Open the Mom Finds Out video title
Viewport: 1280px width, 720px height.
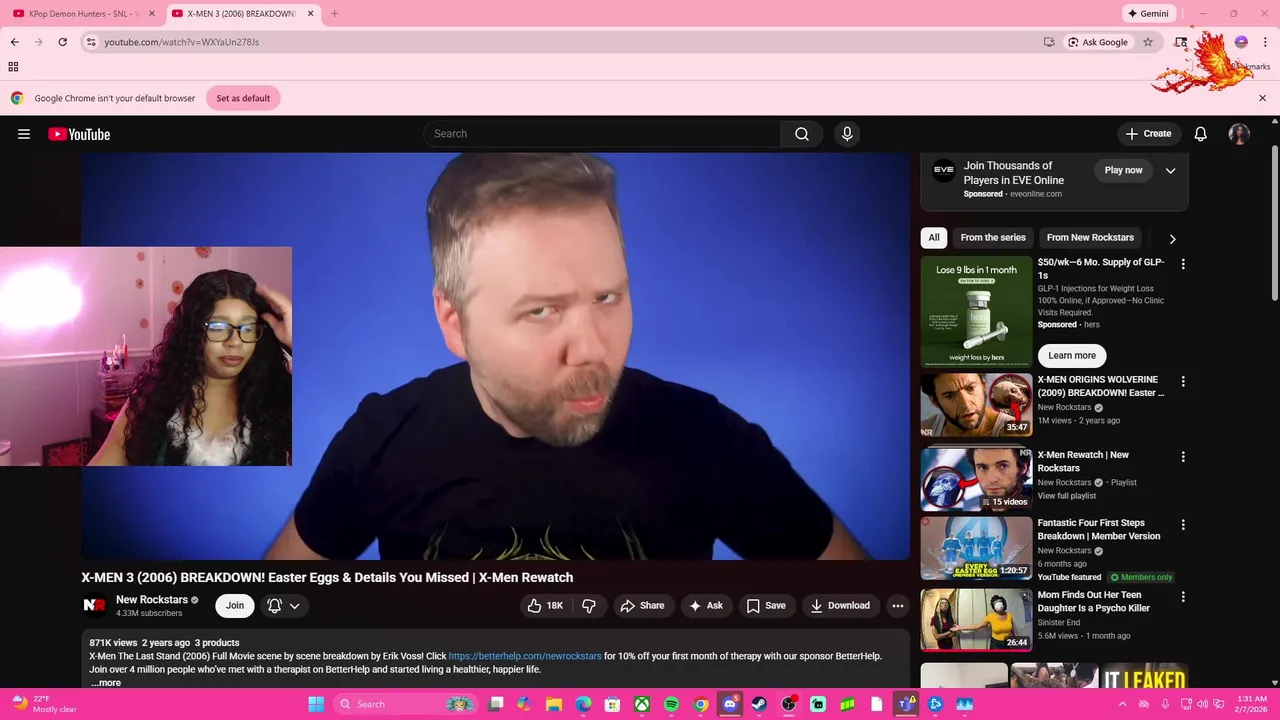1094,601
